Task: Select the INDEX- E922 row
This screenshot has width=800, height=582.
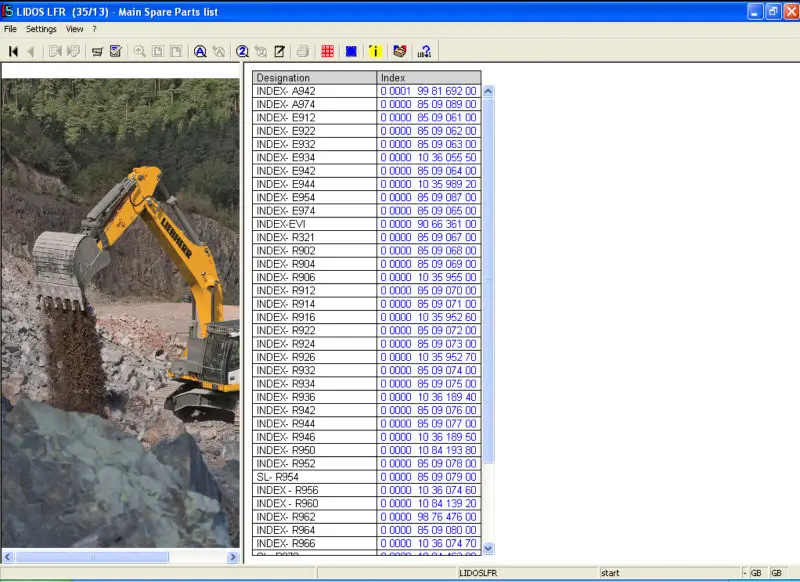Action: 366,131
